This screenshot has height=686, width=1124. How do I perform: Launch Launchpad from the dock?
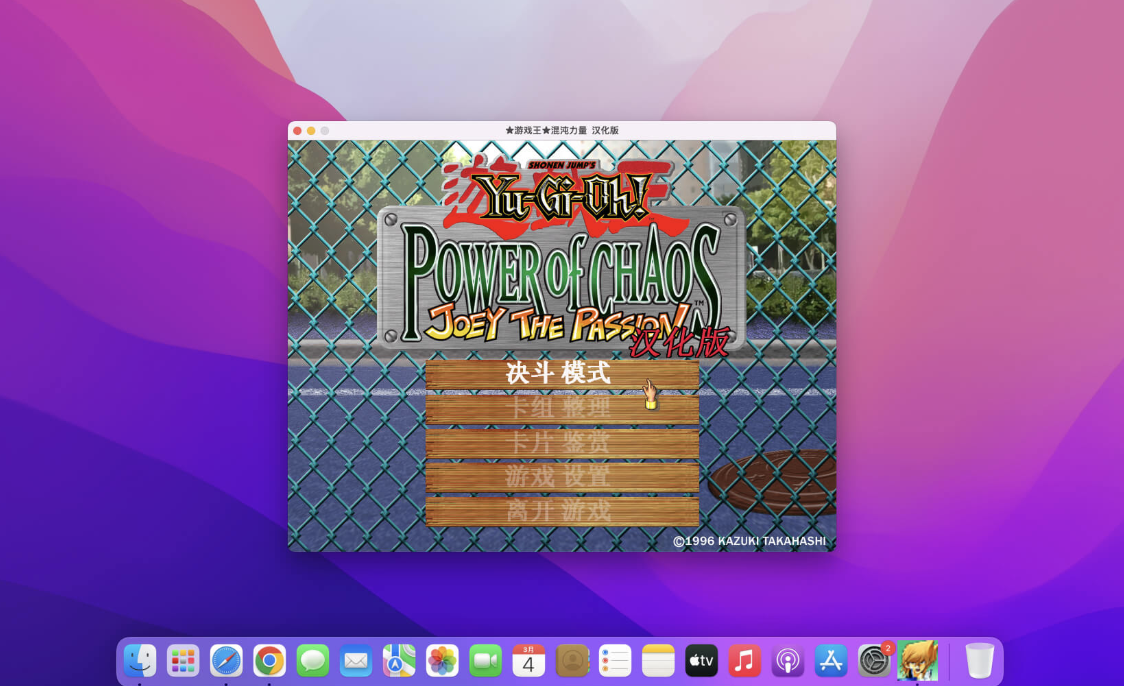pyautogui.click(x=183, y=660)
